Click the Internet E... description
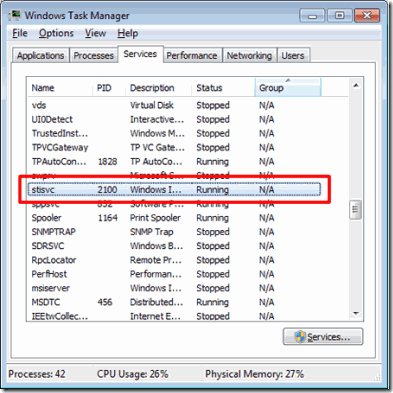 tap(155, 316)
